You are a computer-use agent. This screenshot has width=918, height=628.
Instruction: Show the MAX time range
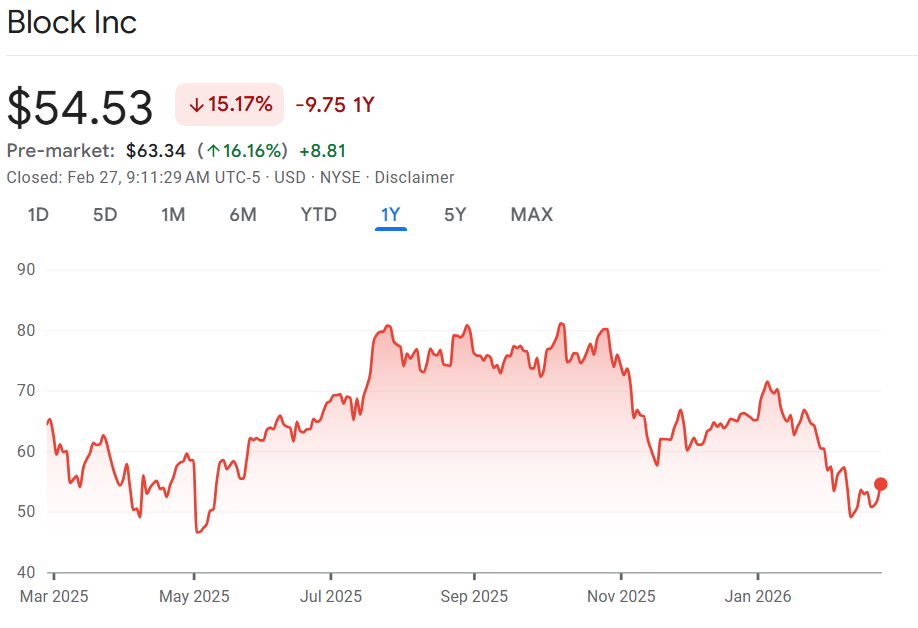coord(531,215)
